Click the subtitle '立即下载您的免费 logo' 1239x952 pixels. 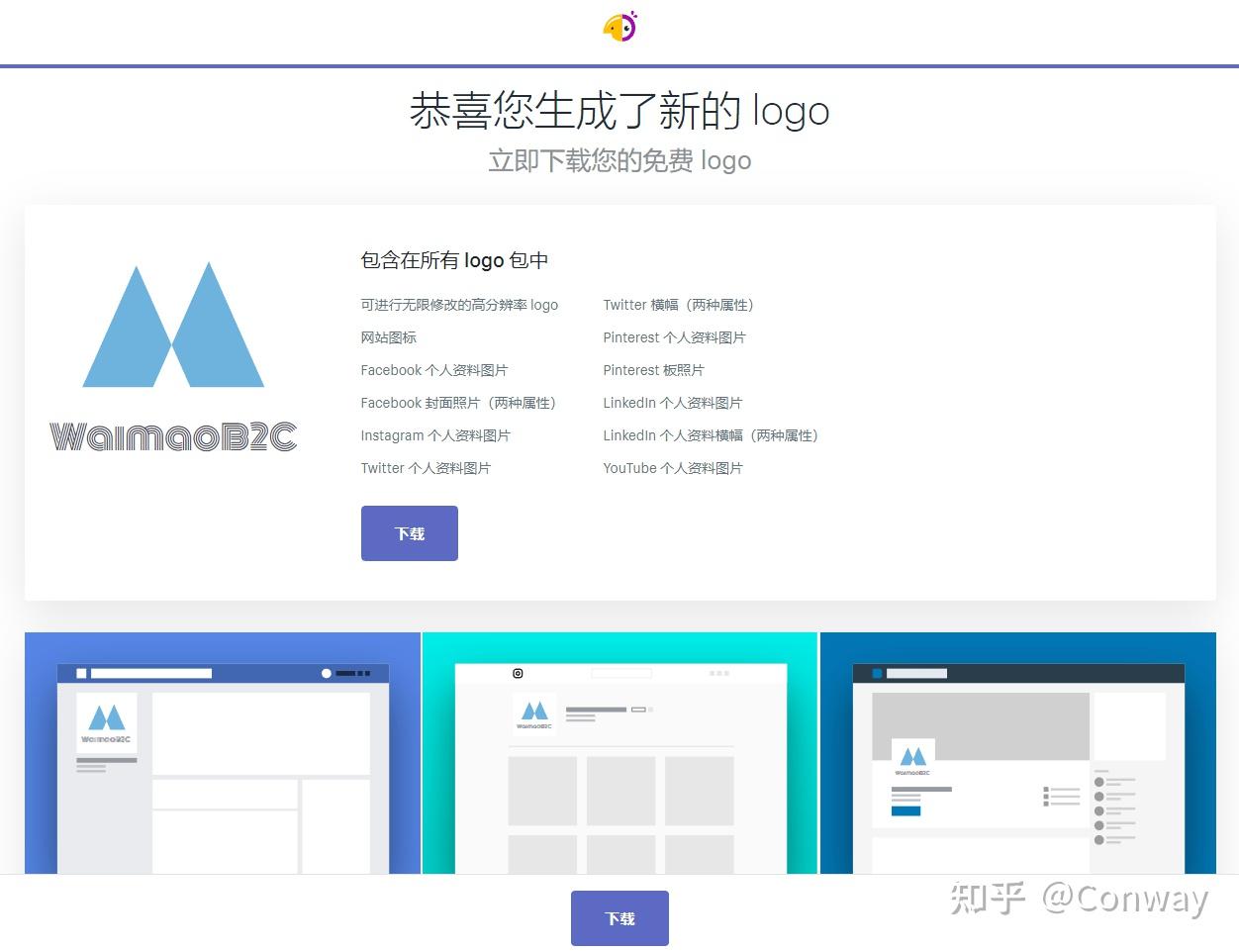(x=619, y=160)
